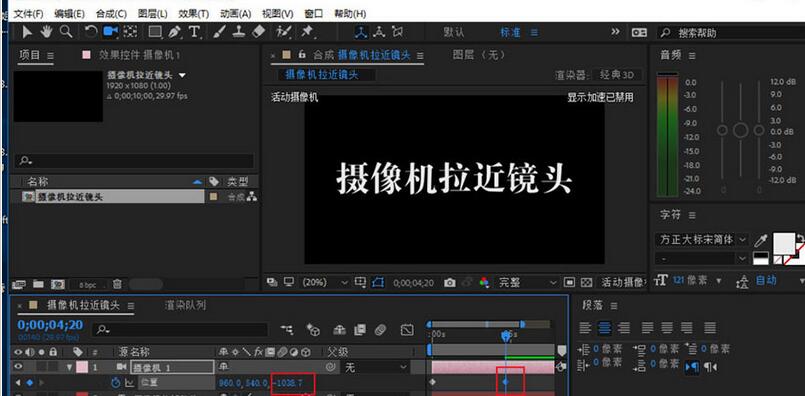This screenshot has height=396, width=805.
Task: Pick a color with the eyedropper in 字符 panel
Action: click(760, 240)
